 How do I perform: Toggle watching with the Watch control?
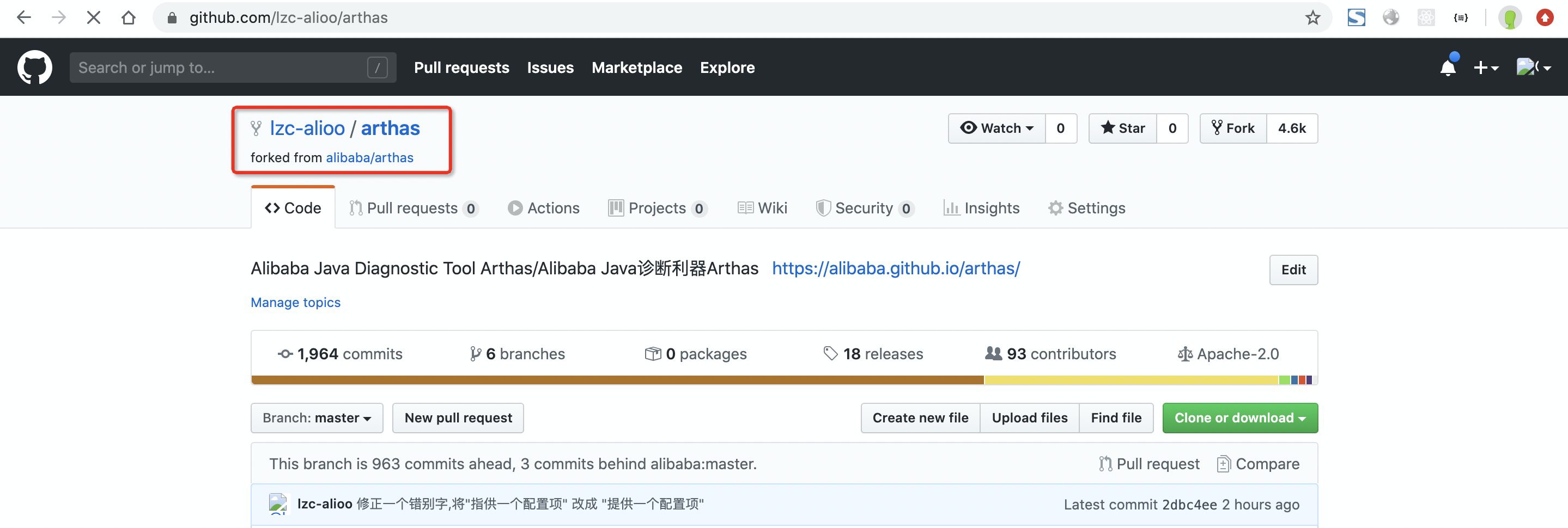coord(996,128)
